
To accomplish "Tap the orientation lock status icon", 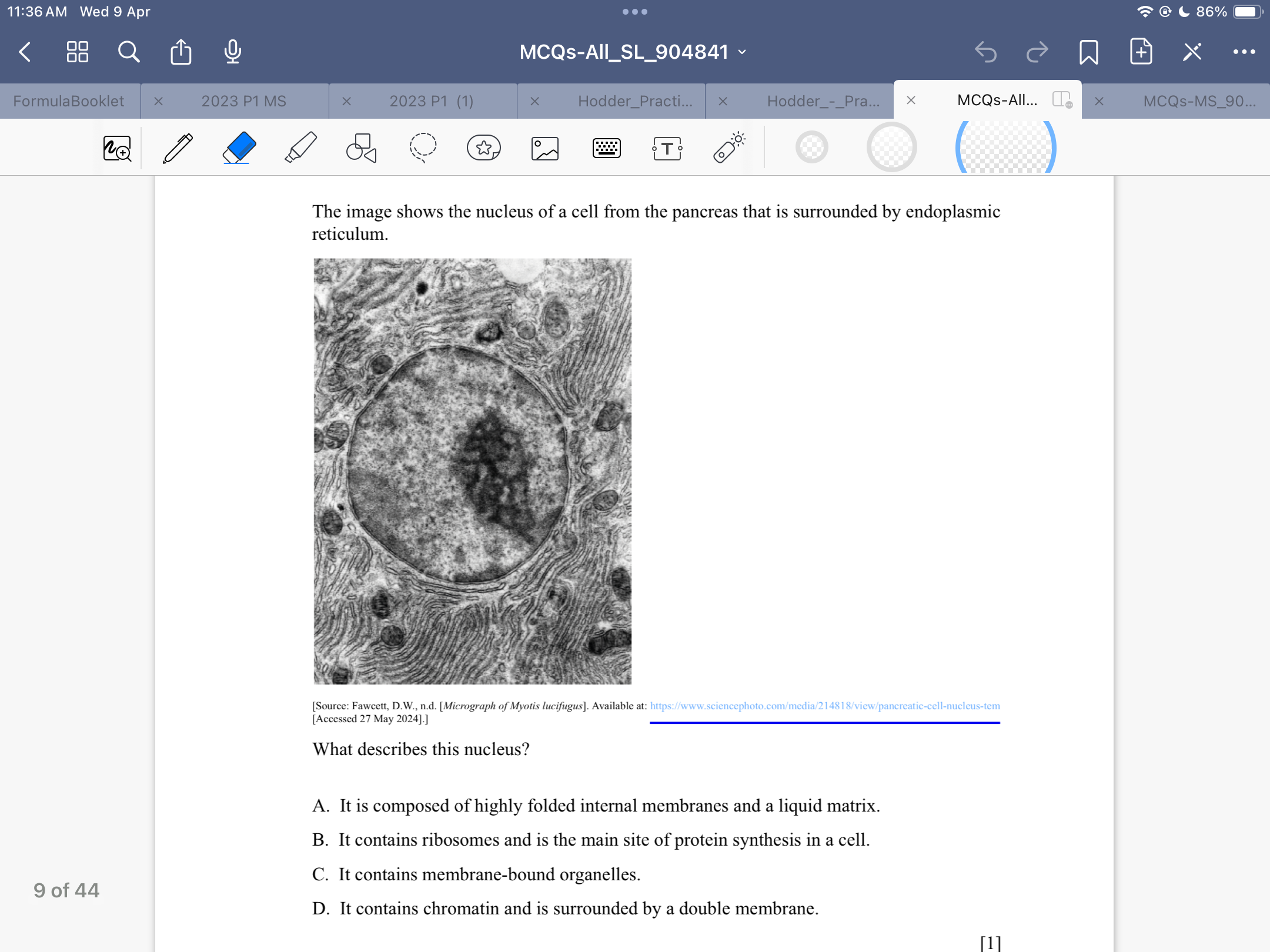I will click(1165, 12).
